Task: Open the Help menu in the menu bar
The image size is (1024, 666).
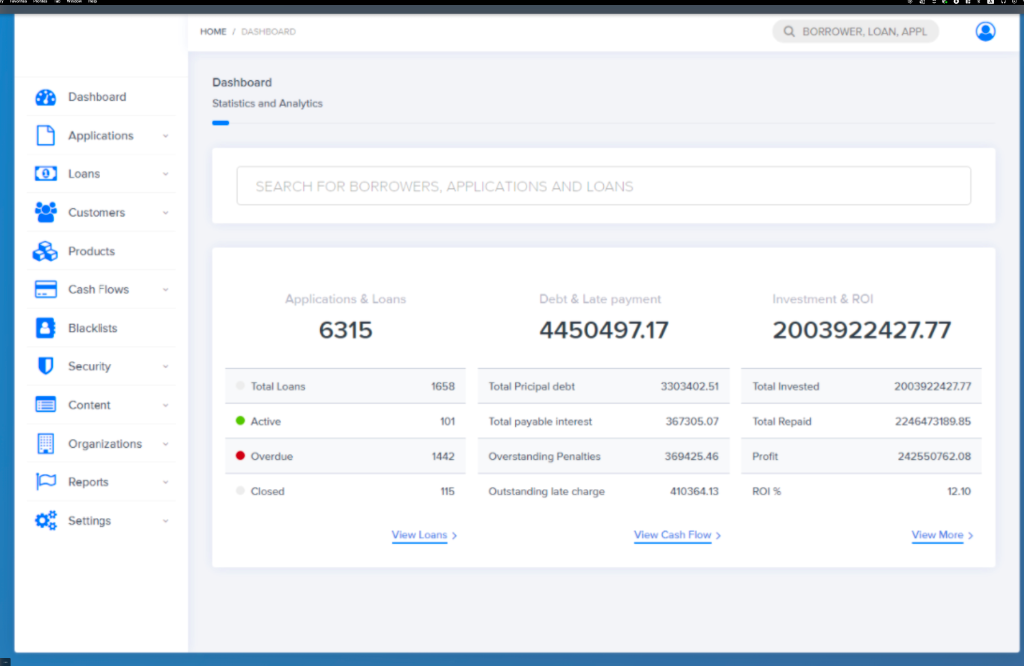Action: [91, 3]
